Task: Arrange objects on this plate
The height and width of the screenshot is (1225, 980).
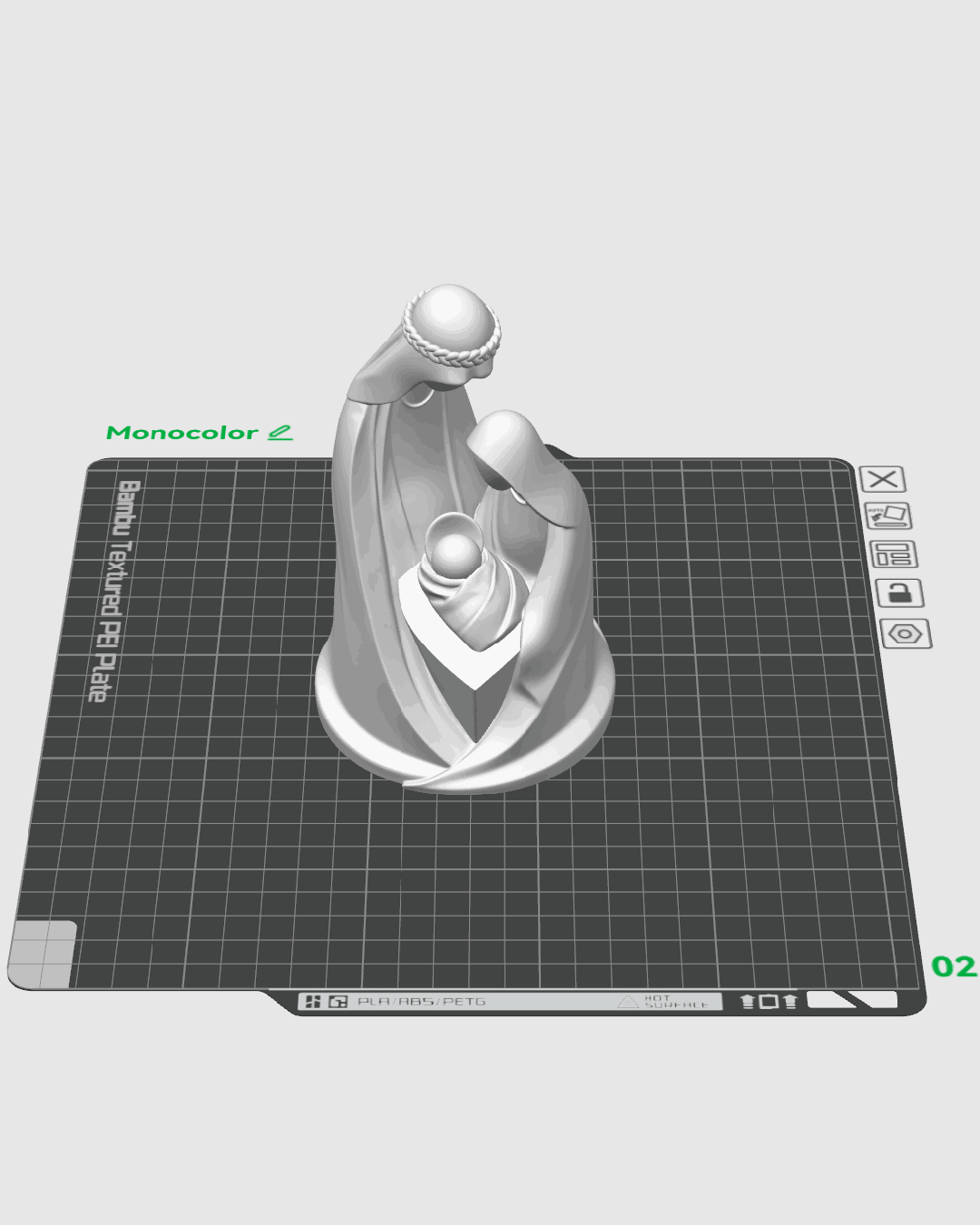Action: click(x=894, y=554)
